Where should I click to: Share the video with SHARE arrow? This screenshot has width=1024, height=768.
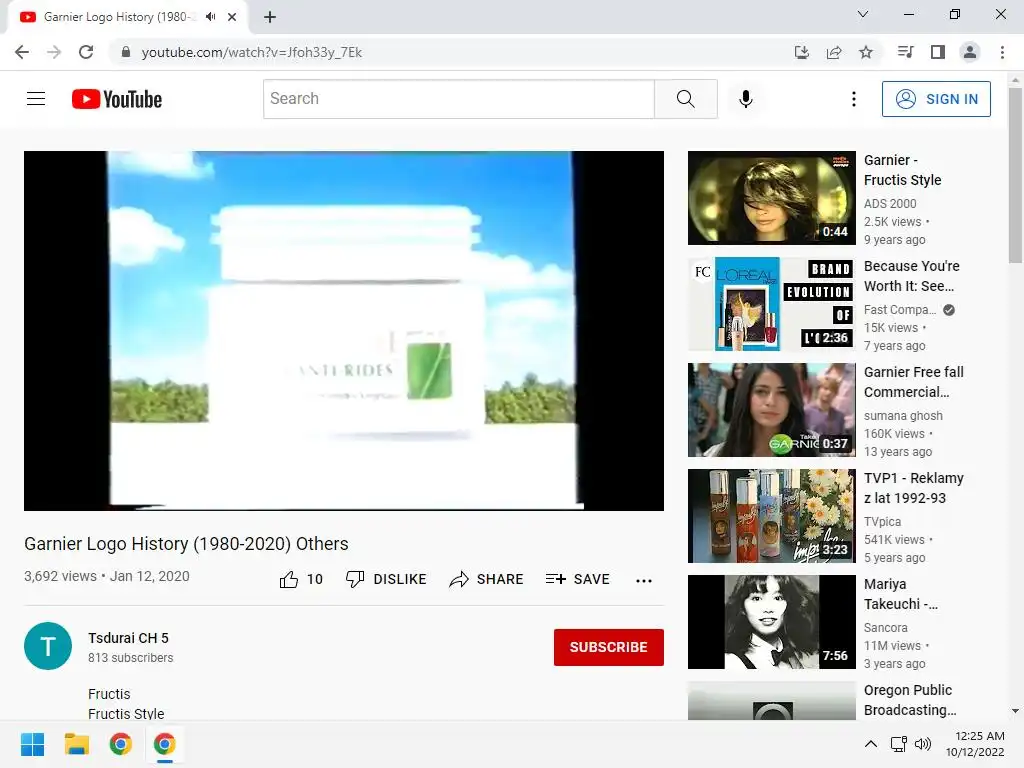pyautogui.click(x=487, y=579)
